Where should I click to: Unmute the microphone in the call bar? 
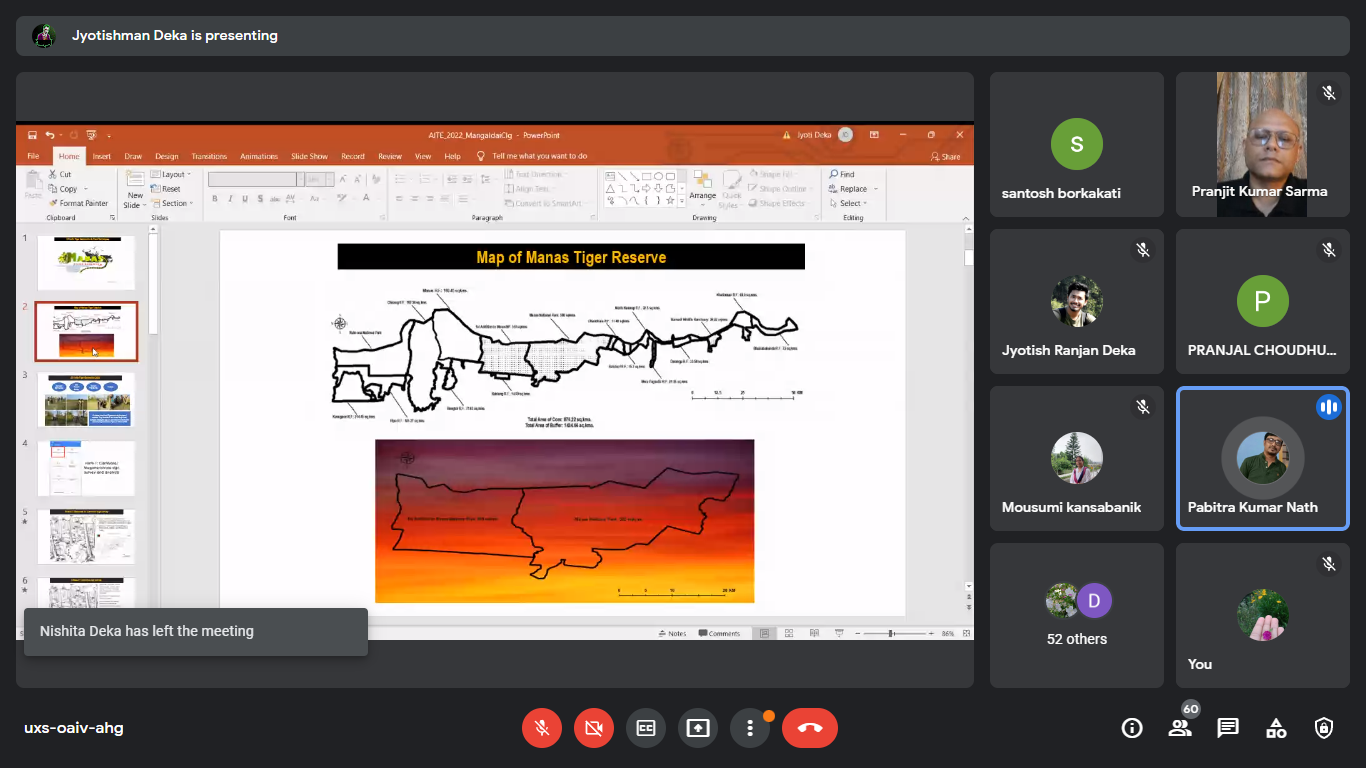(542, 728)
